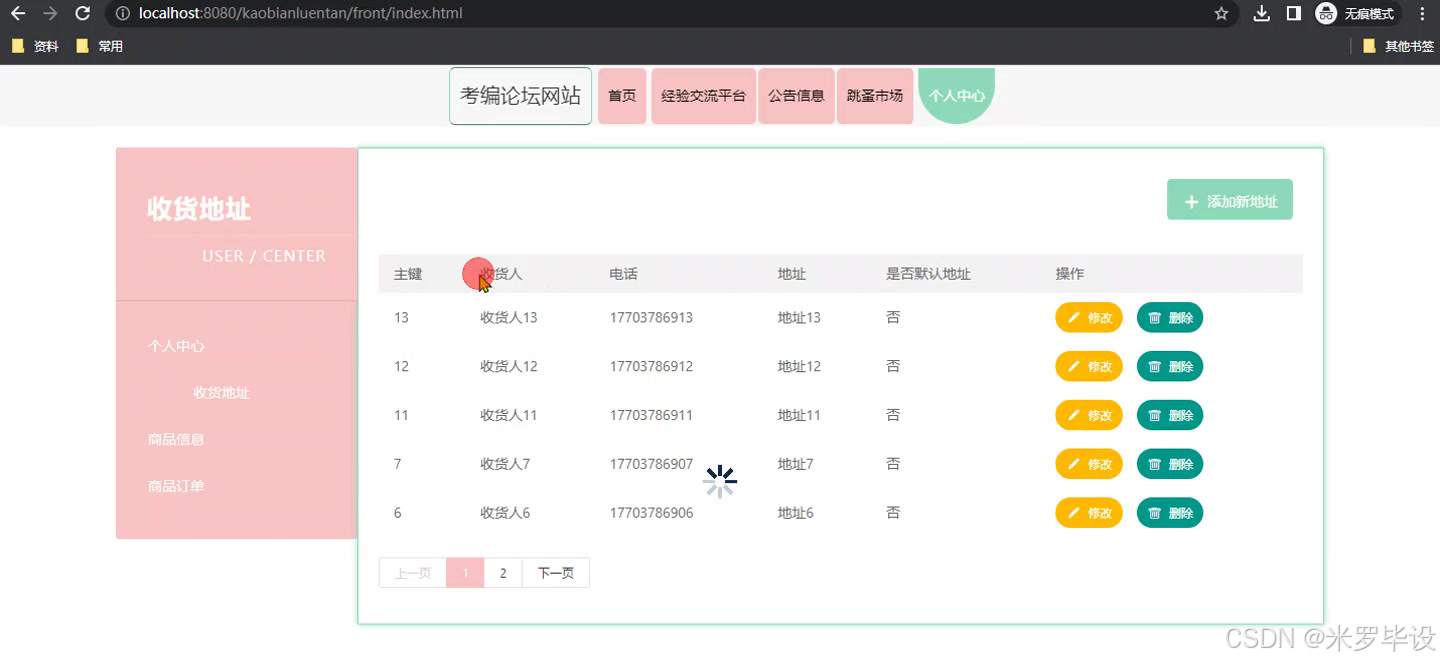Click the 电话 column header

pyautogui.click(x=624, y=274)
